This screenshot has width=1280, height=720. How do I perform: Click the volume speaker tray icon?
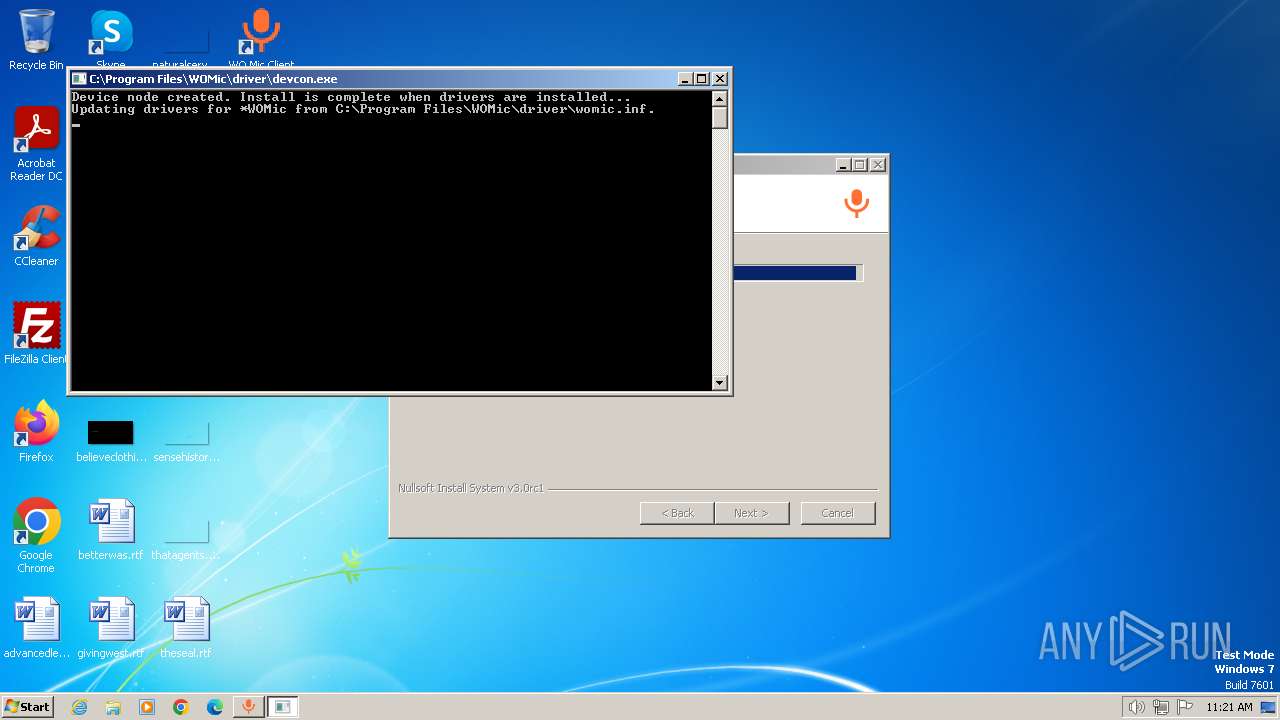1136,707
